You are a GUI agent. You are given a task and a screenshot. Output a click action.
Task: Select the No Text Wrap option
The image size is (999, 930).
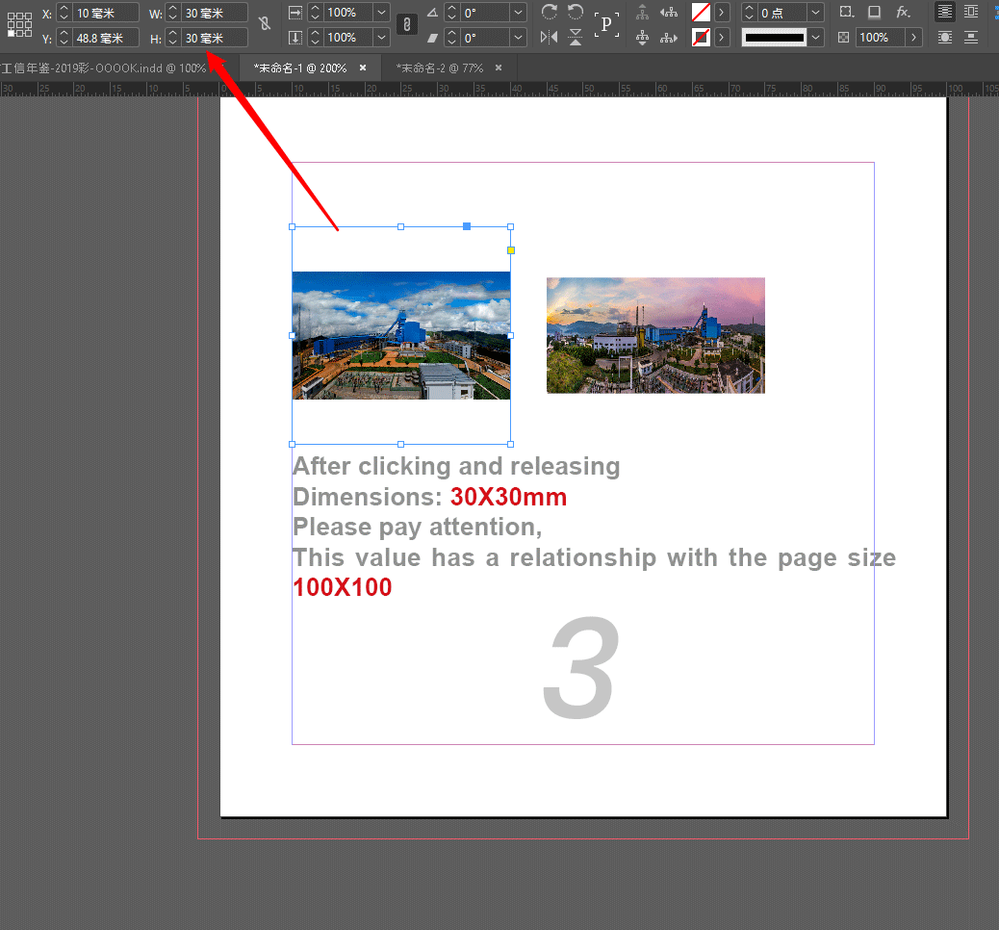point(945,12)
